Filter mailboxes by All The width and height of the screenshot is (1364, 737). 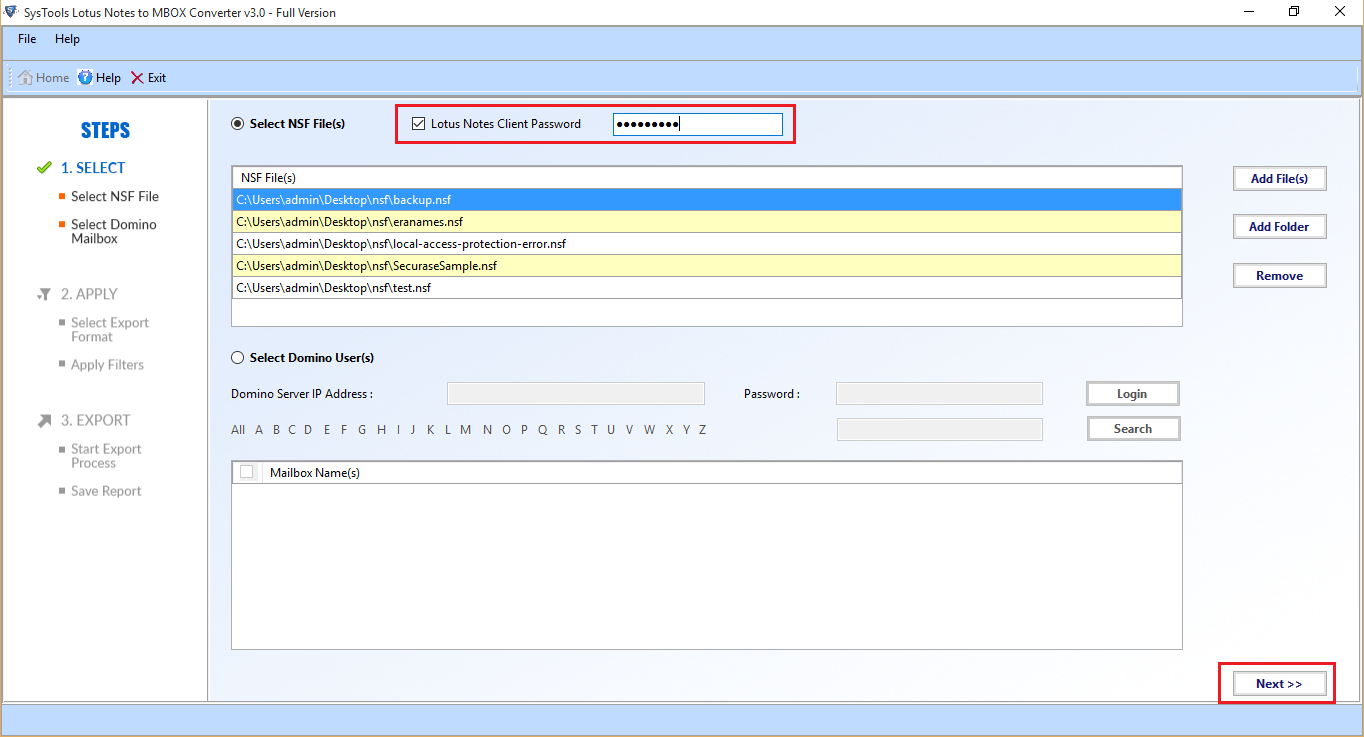pyautogui.click(x=238, y=430)
